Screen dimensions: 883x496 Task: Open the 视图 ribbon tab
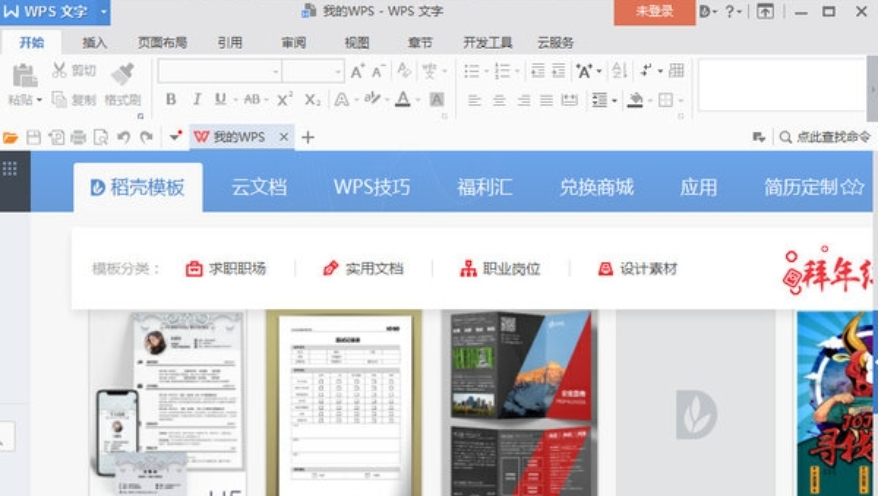[356, 43]
